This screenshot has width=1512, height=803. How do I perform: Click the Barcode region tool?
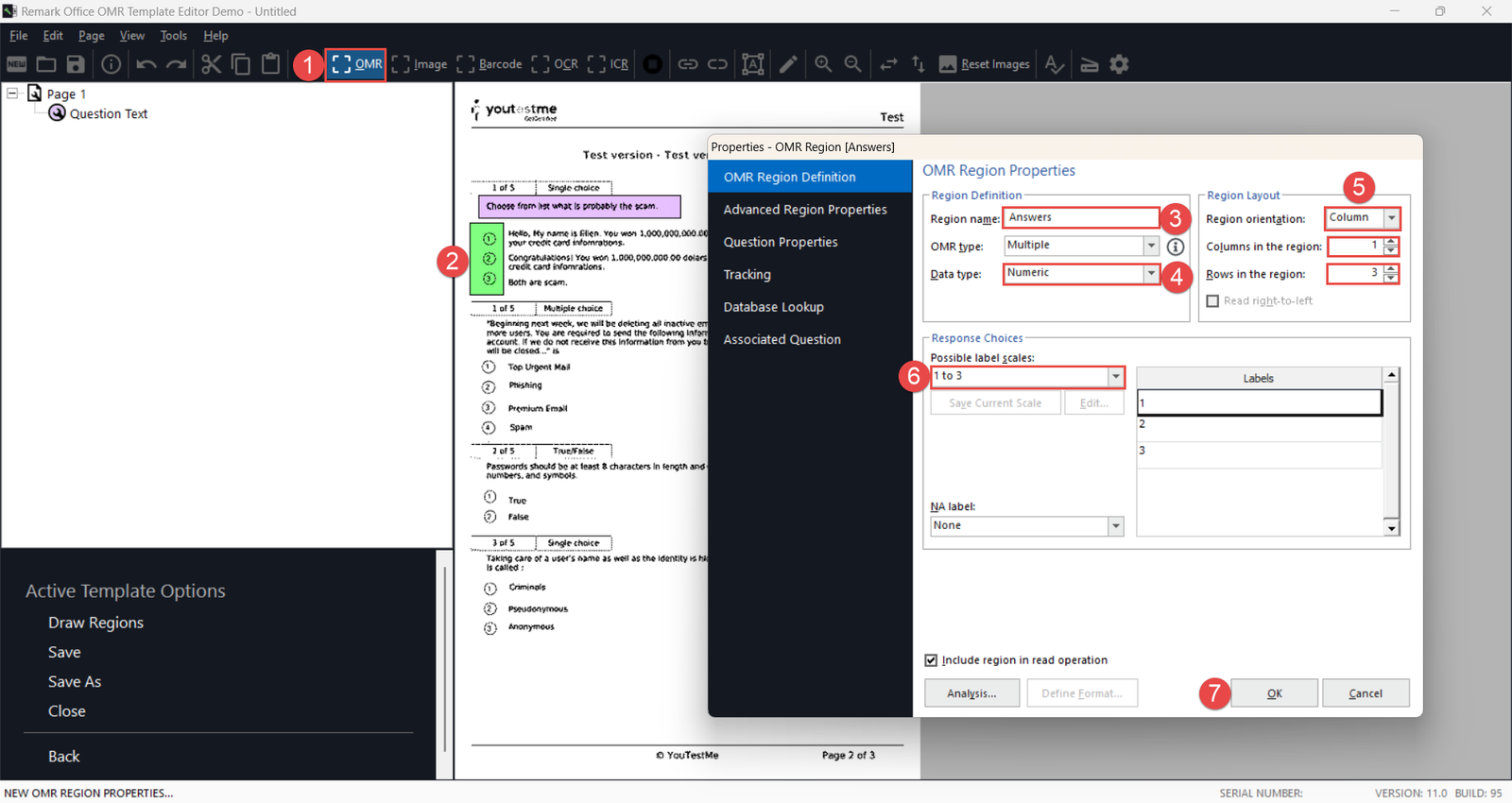(490, 64)
